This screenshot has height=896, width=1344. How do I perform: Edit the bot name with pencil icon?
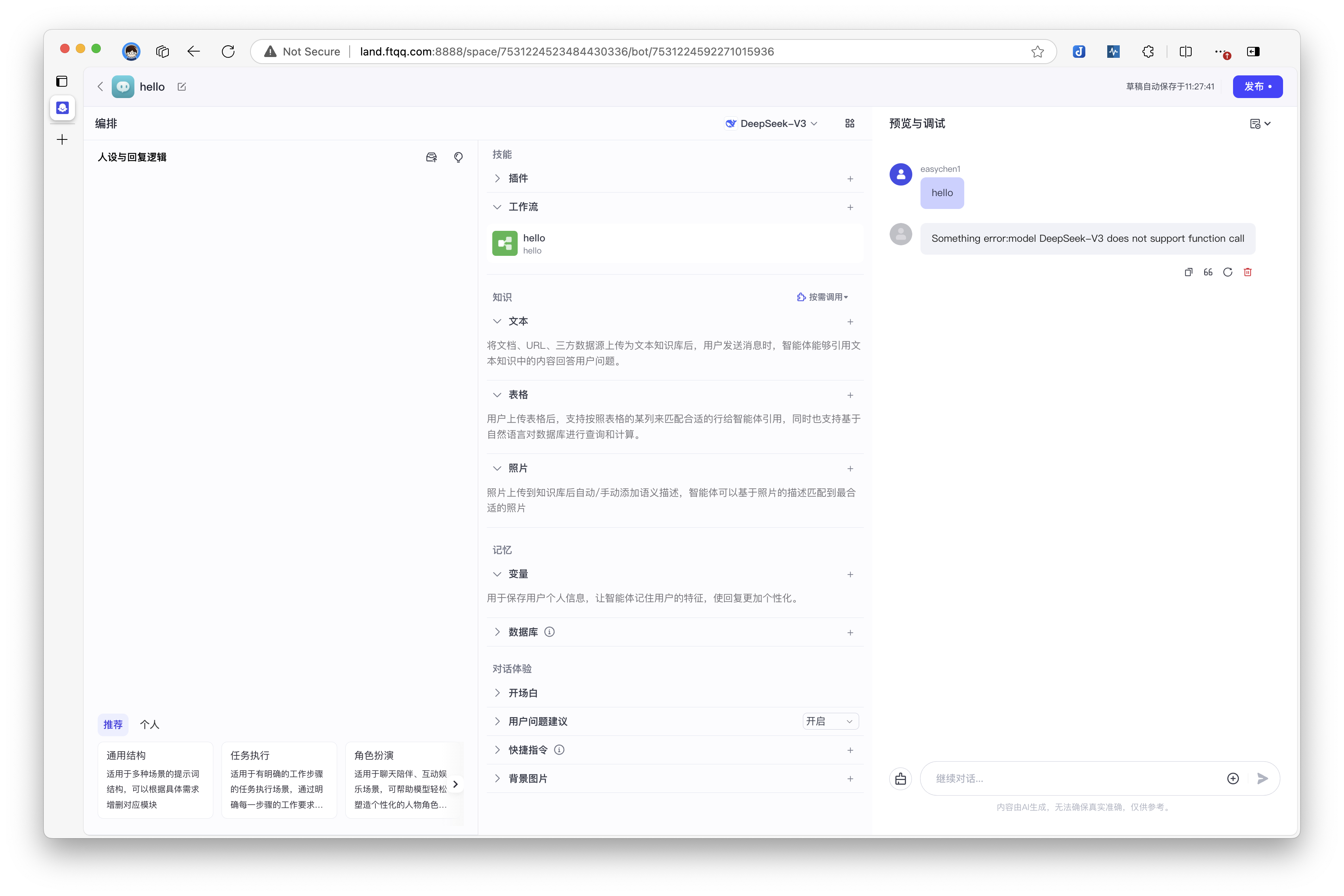[x=182, y=86]
